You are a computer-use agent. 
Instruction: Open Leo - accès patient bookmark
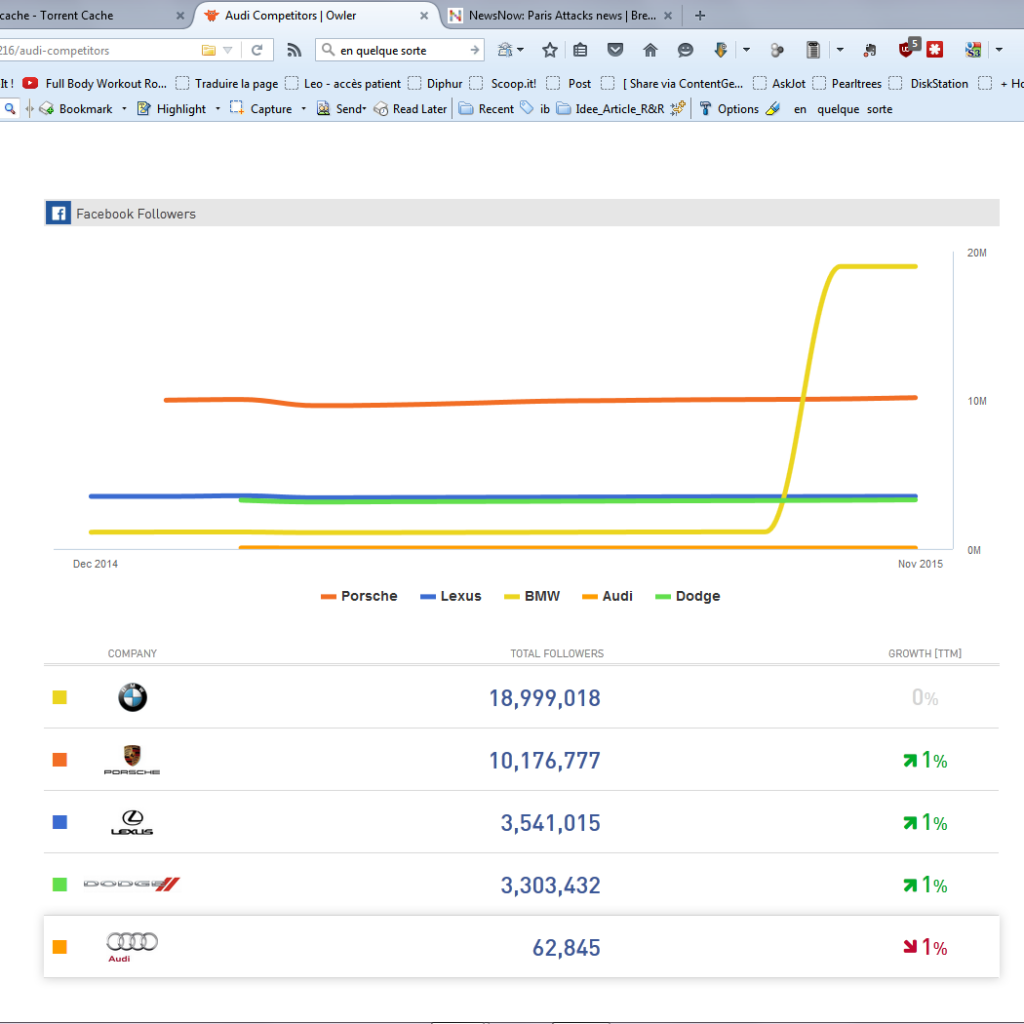(343, 84)
